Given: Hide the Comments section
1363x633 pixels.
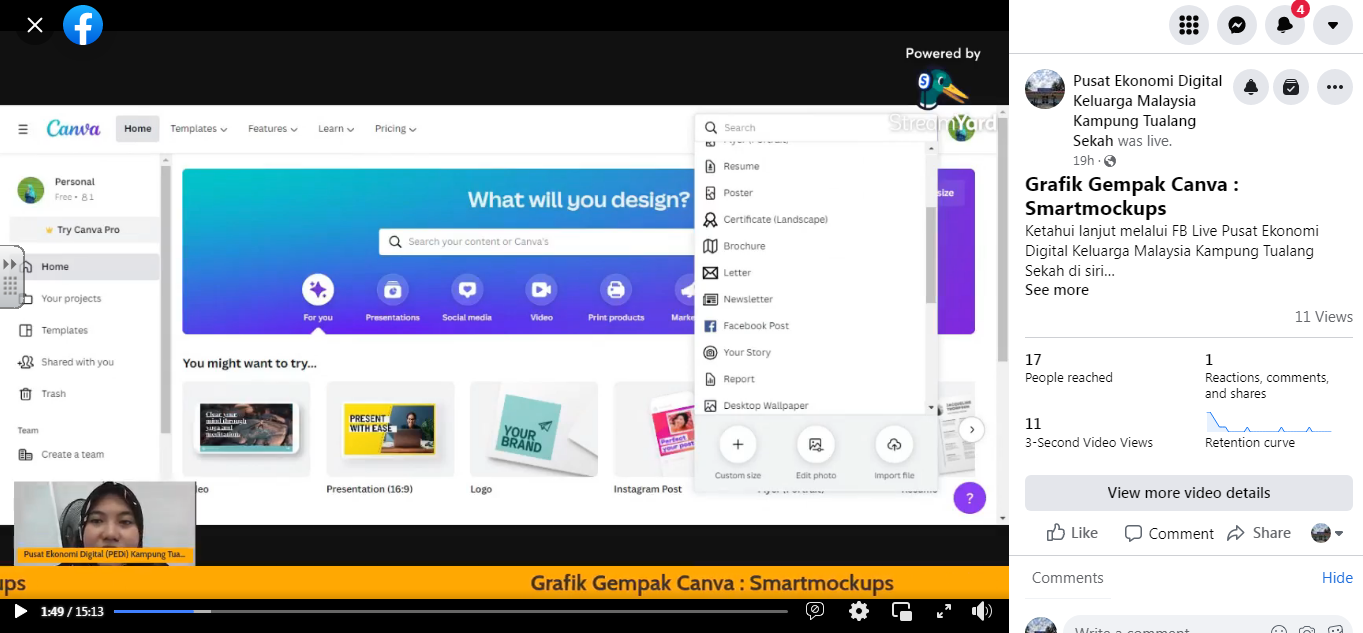Looking at the screenshot, I should (1337, 578).
